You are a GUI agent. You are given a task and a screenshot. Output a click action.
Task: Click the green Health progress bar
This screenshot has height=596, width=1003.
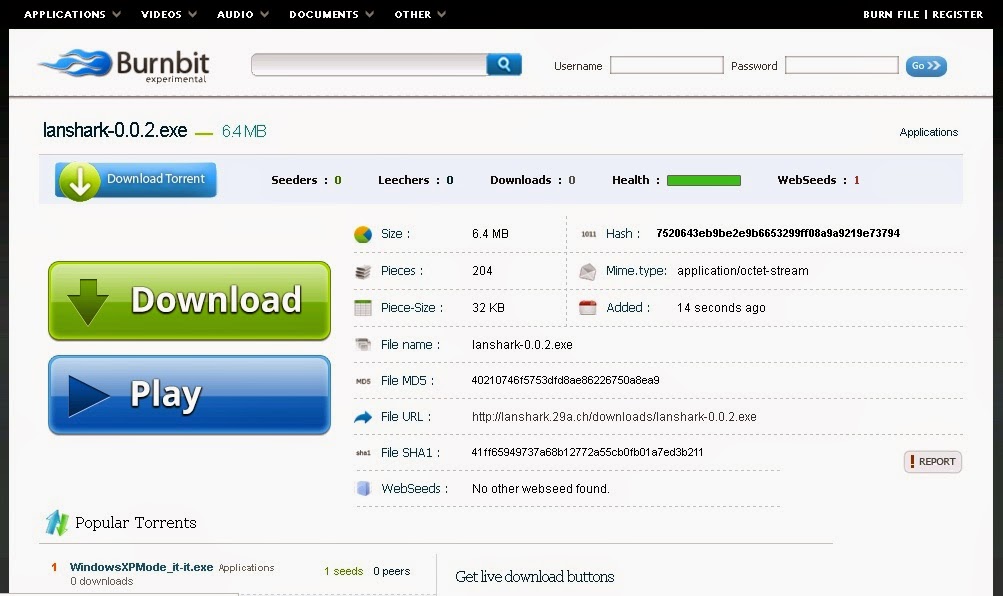coord(705,180)
